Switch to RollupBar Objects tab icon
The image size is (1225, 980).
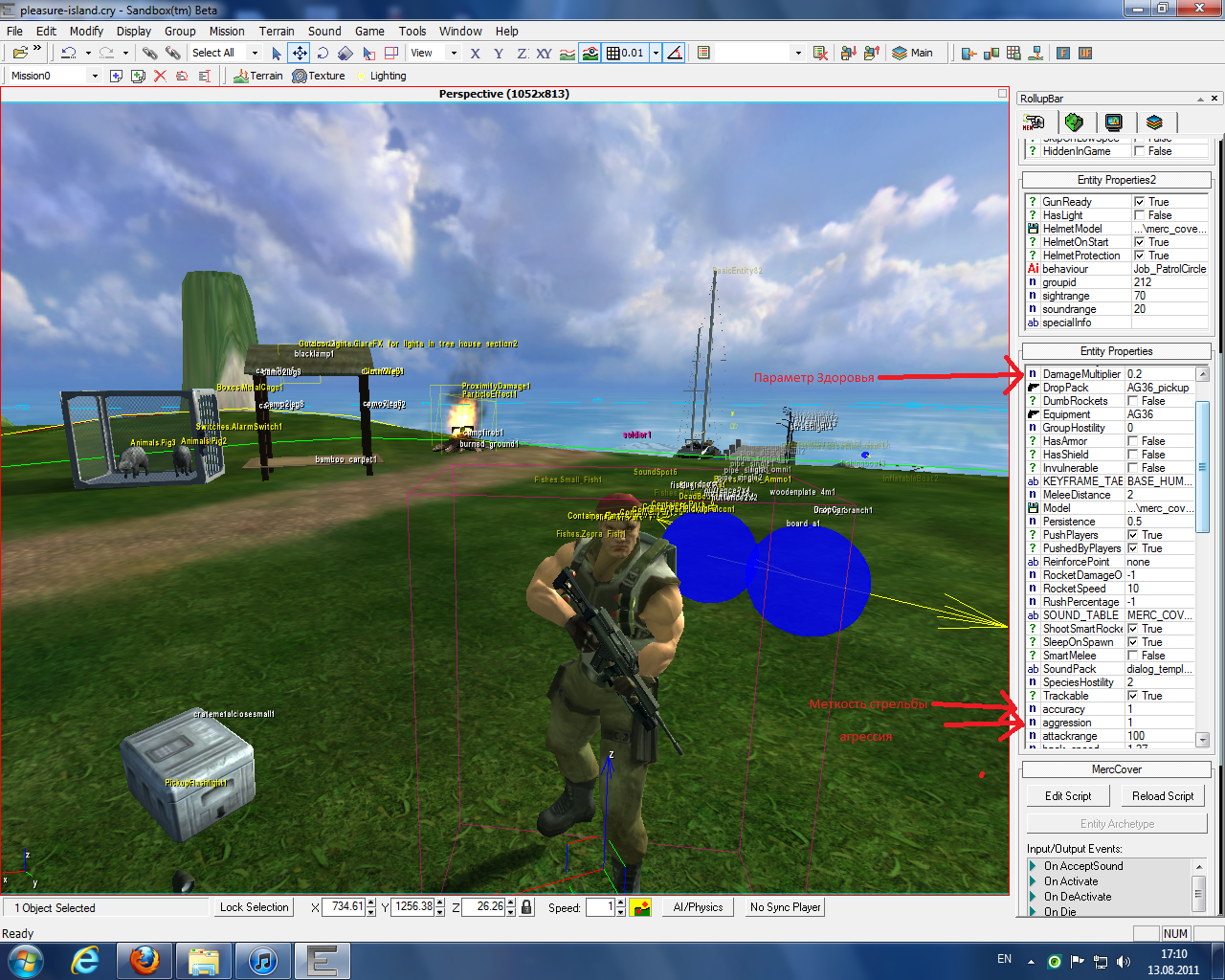[1034, 122]
